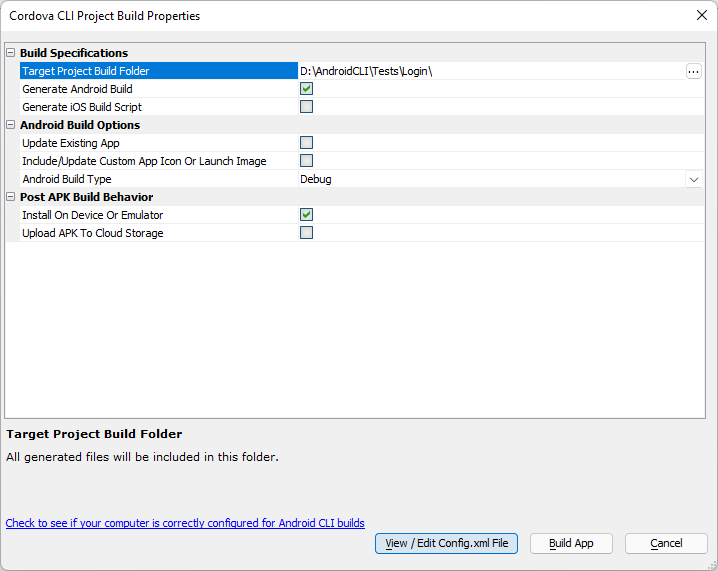Open the Android Build Type dropdown arrow
Viewport: 718px width, 571px height.
694,179
